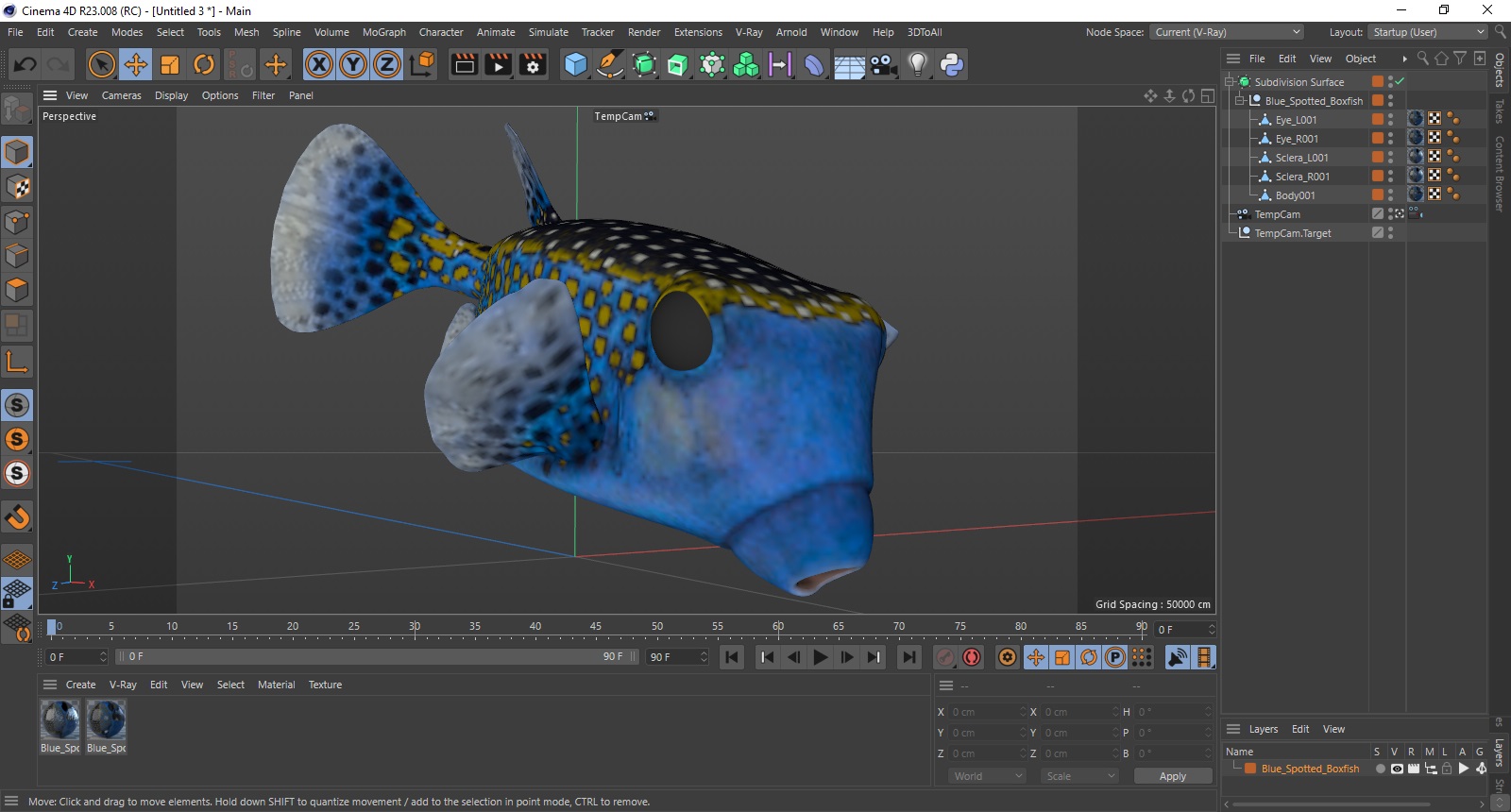This screenshot has width=1511, height=812.
Task: Click the Undo arrow icon
Action: [25, 64]
